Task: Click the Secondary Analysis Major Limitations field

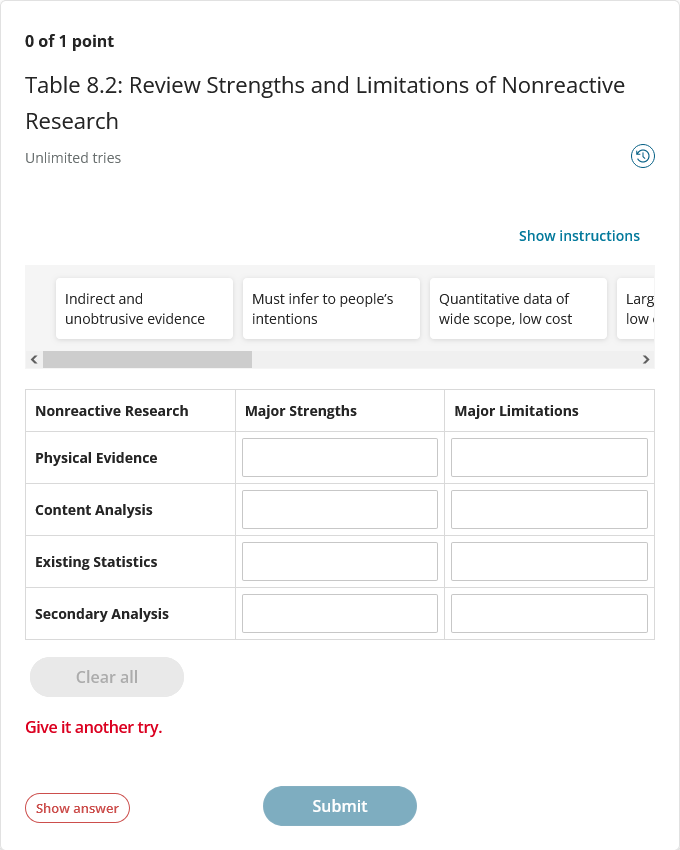Action: [x=548, y=613]
